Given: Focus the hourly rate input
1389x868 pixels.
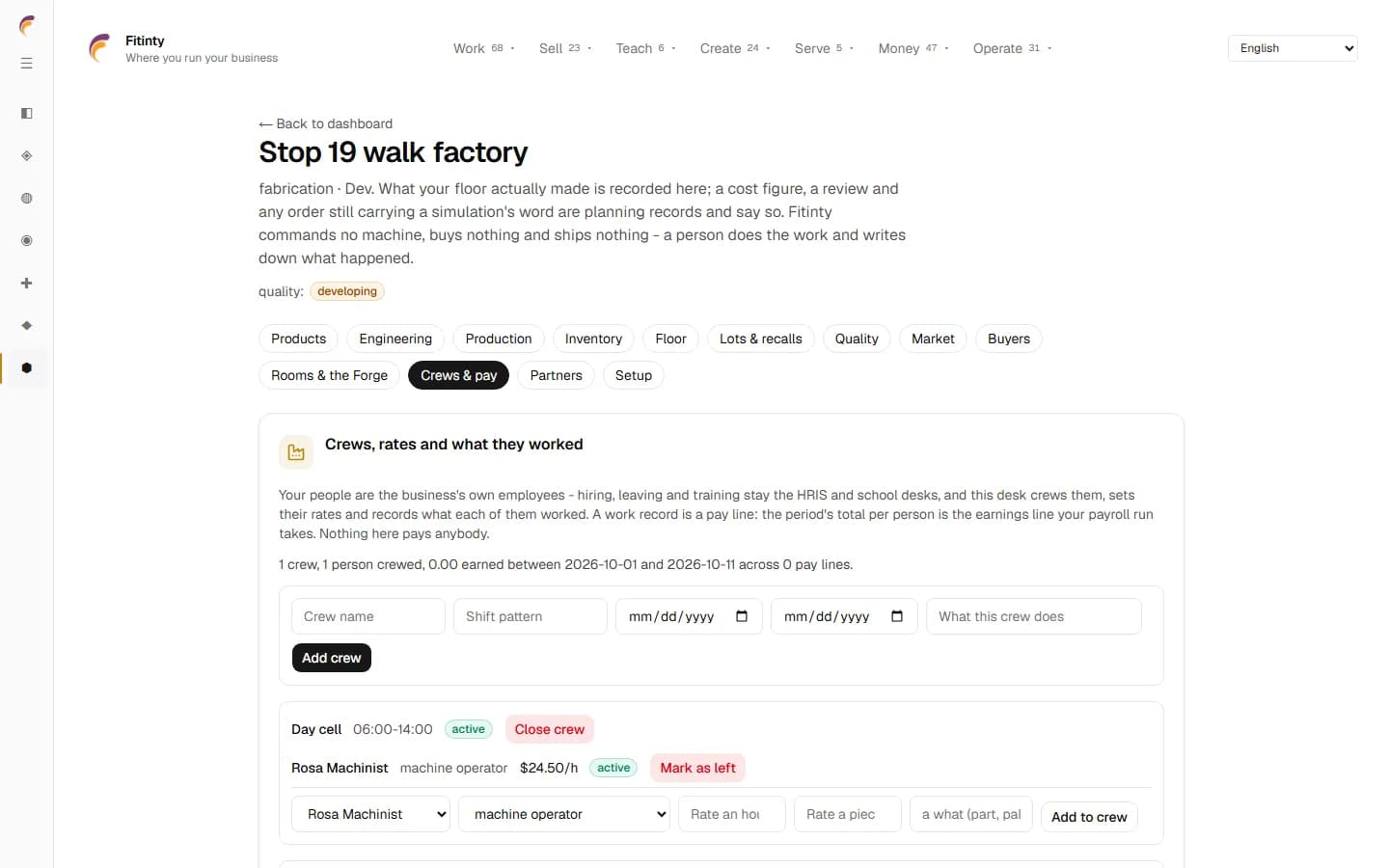Looking at the screenshot, I should [x=732, y=814].
